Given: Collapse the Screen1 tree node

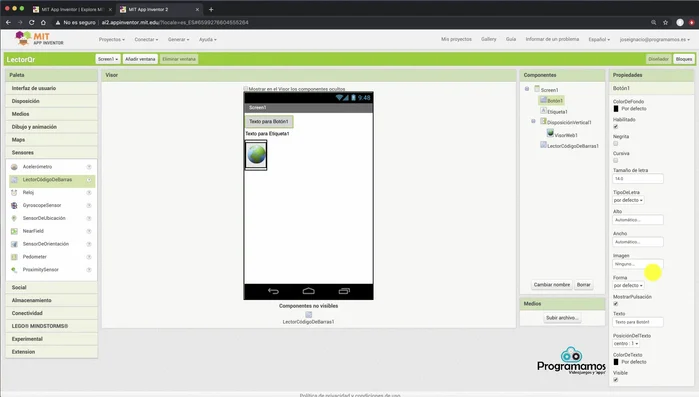Looking at the screenshot, I should coord(527,89).
